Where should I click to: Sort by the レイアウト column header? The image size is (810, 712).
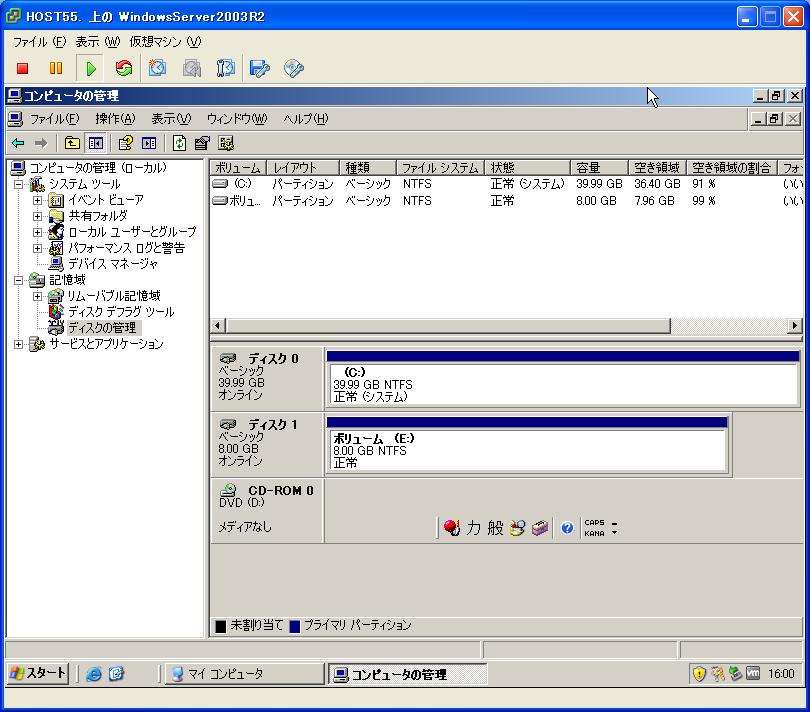[x=303, y=168]
